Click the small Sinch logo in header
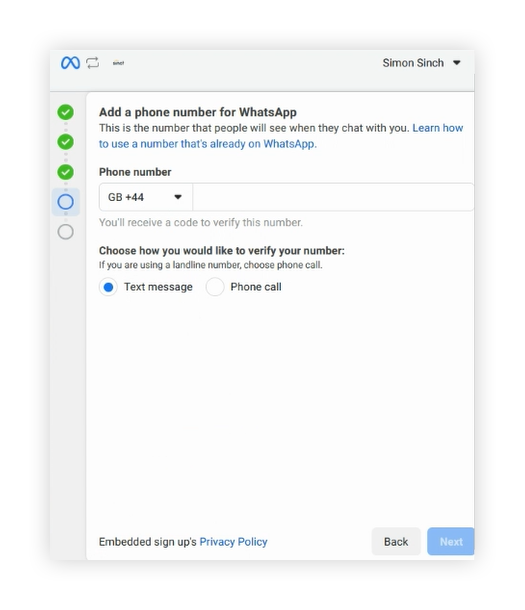Viewport: 525px width, 610px height. tap(118, 63)
